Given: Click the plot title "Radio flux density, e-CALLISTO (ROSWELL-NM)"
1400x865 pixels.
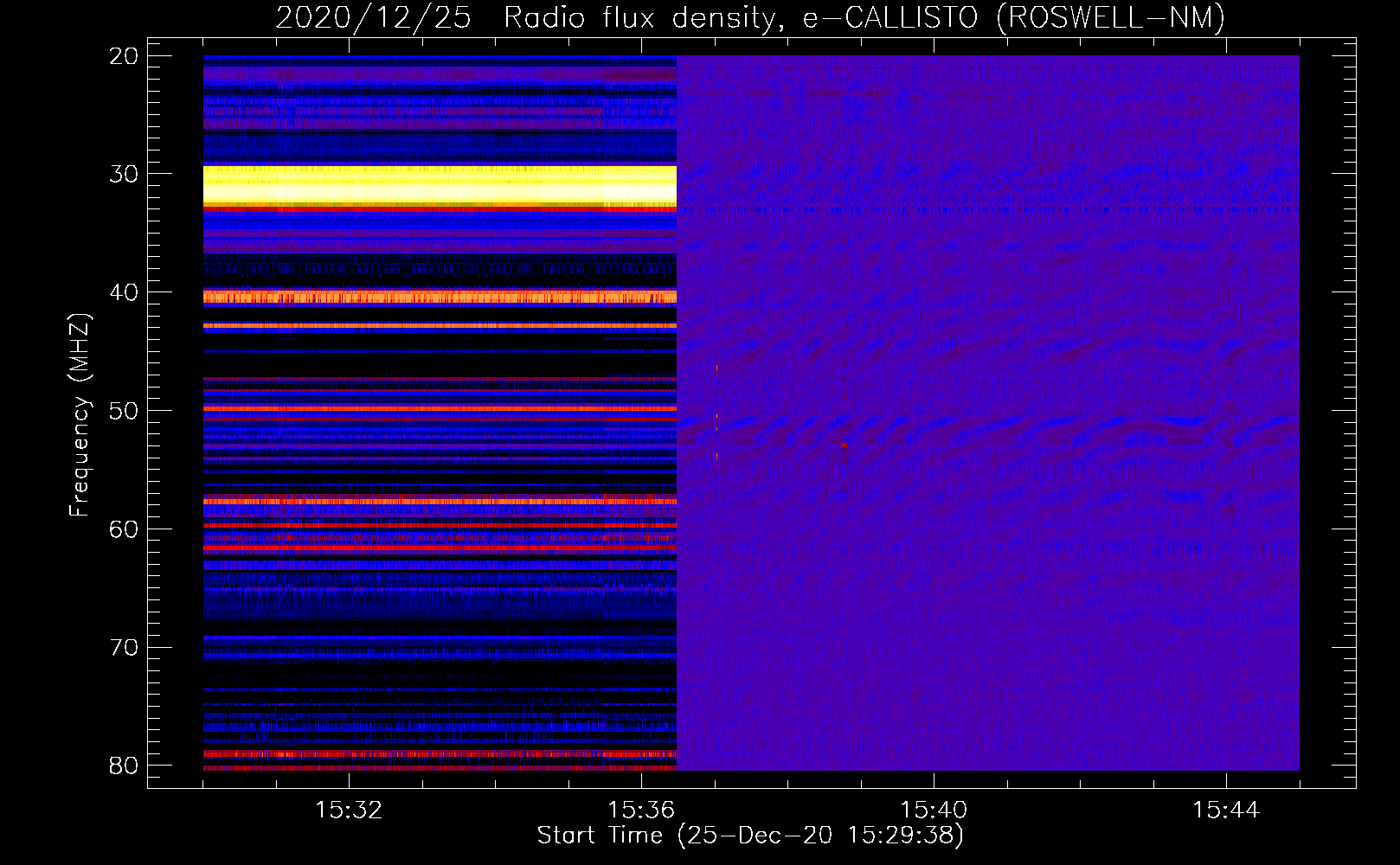Looking at the screenshot, I should pos(864,17).
